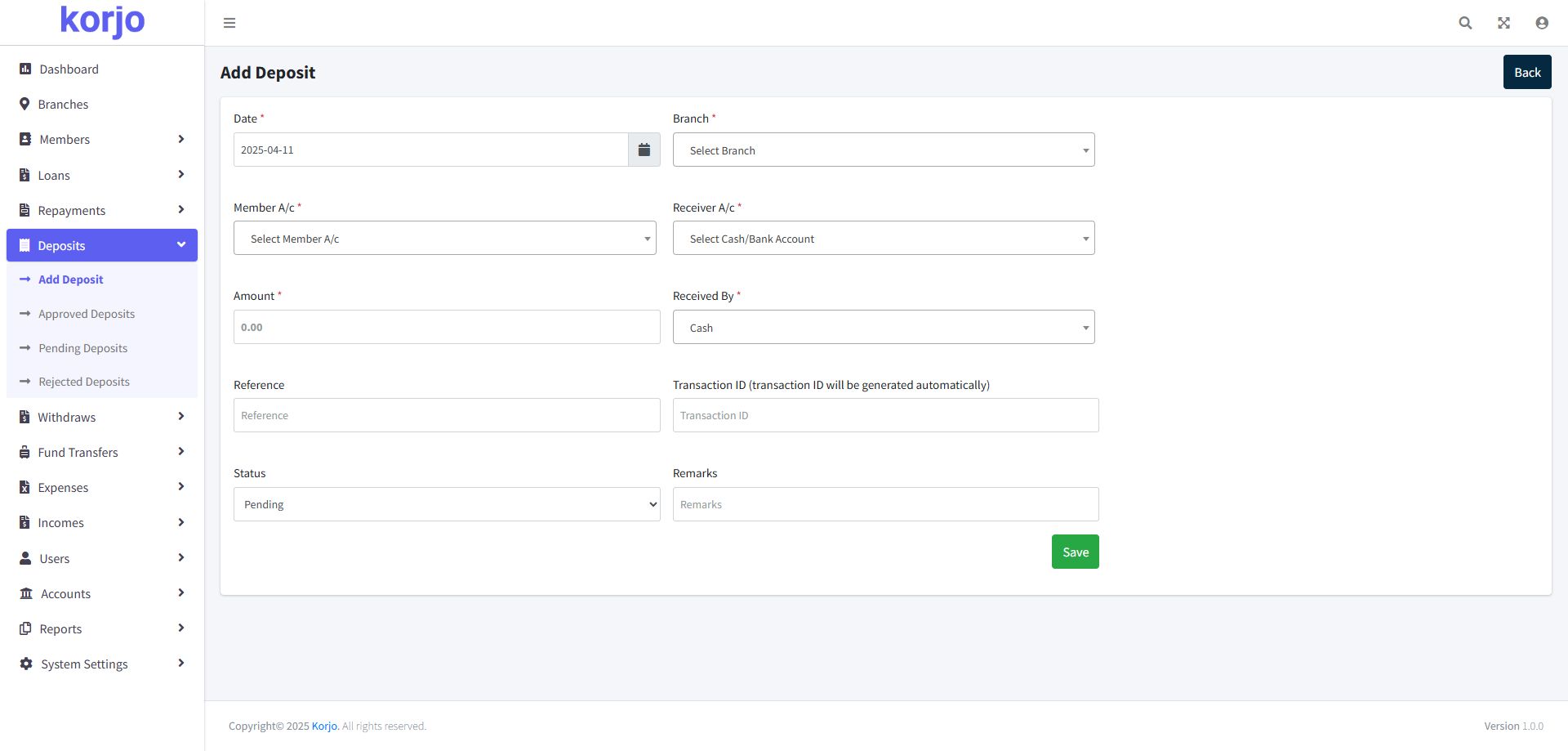Screen dimensions: 1568x751
Task: Click the Branches location pin icon
Action: 24,105
